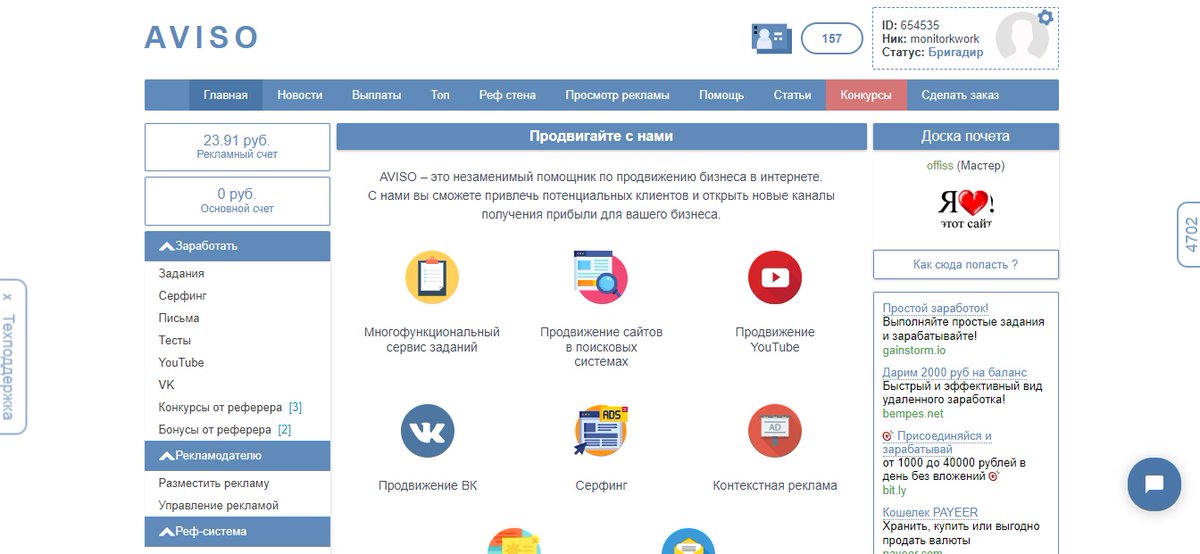Open Бонусы от реферера in sidebar
Viewport: 1200px width, 554px height.
coord(214,430)
